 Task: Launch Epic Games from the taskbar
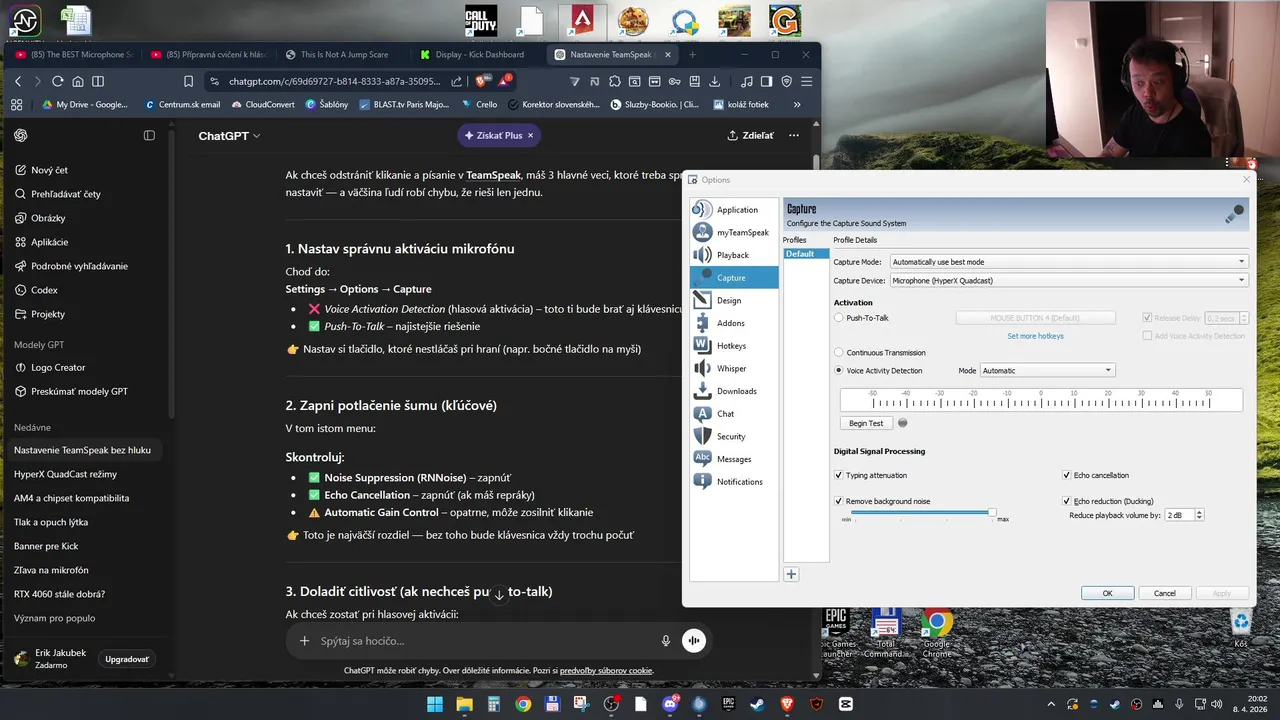[730, 704]
